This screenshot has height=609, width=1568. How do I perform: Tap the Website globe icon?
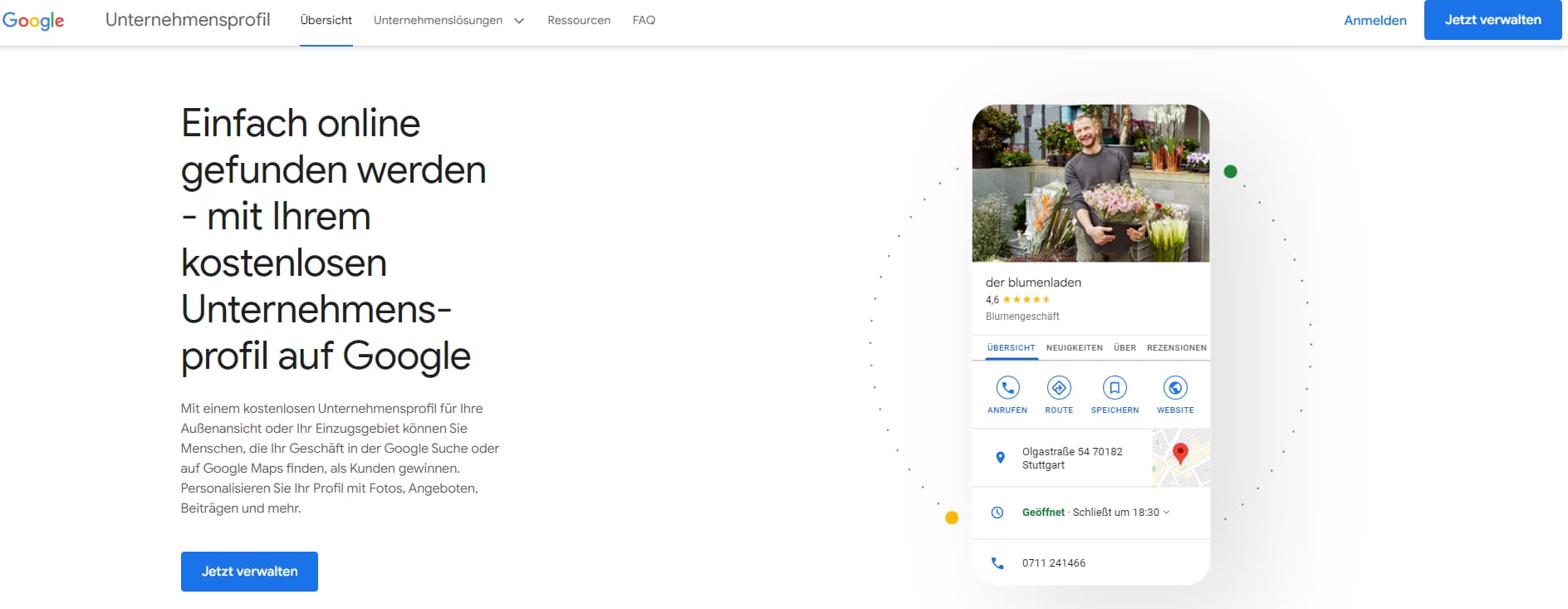pos(1175,387)
